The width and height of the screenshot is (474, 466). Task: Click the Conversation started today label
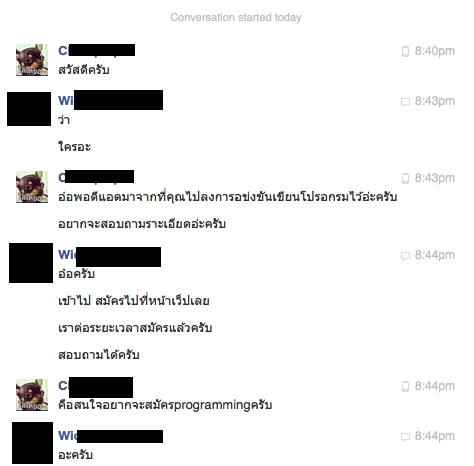click(x=236, y=17)
